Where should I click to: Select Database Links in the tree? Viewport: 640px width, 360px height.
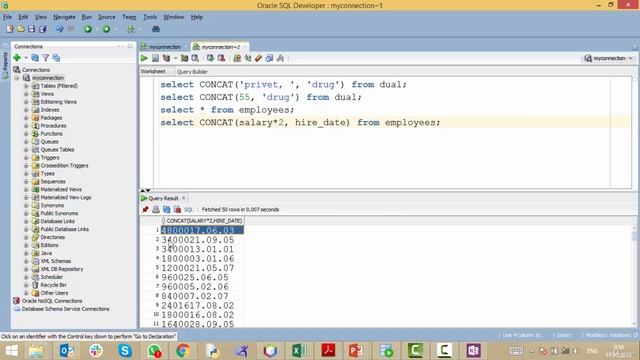pos(58,221)
